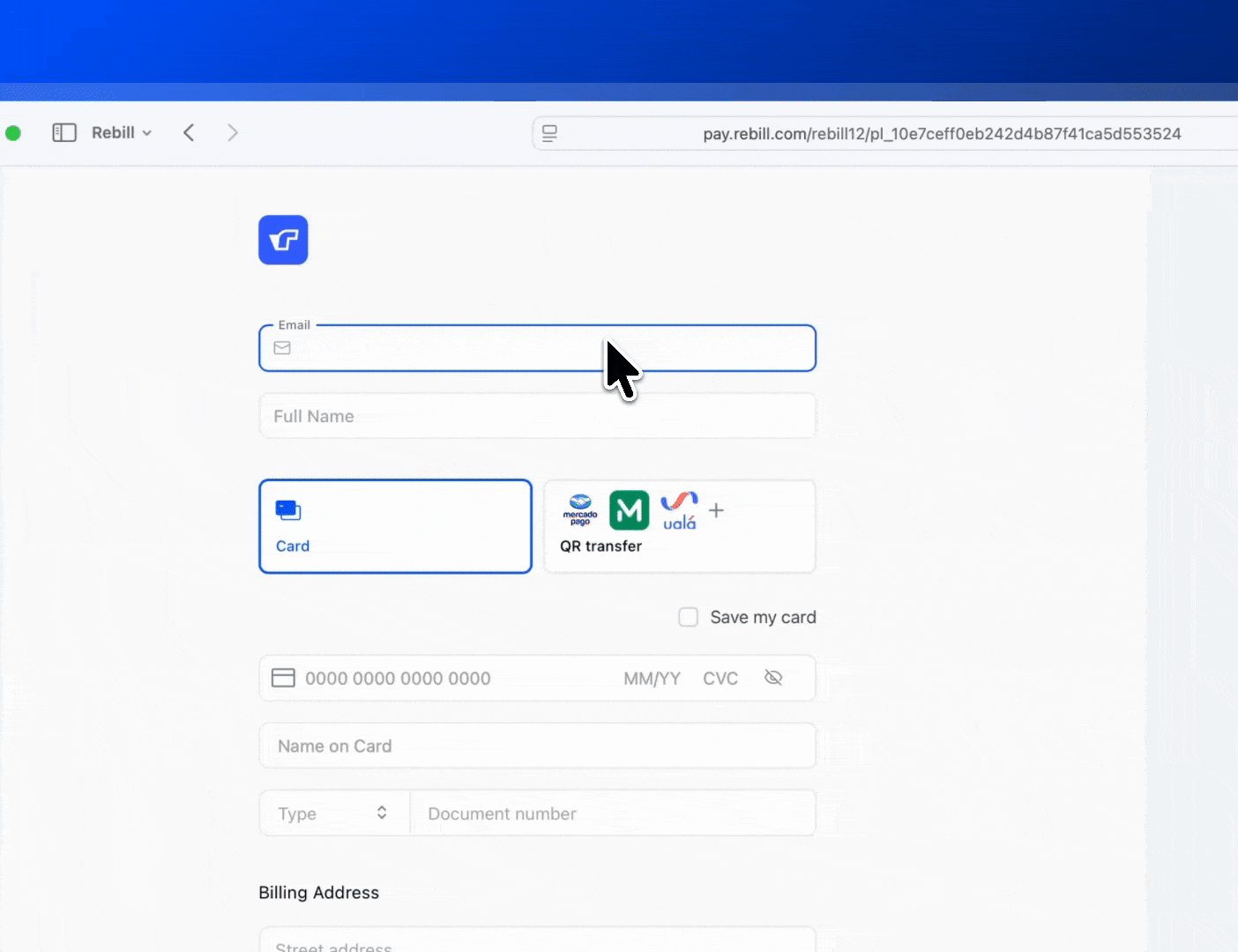1238x952 pixels.
Task: Expand the Rebill tab group dropdown
Action: 122,133
